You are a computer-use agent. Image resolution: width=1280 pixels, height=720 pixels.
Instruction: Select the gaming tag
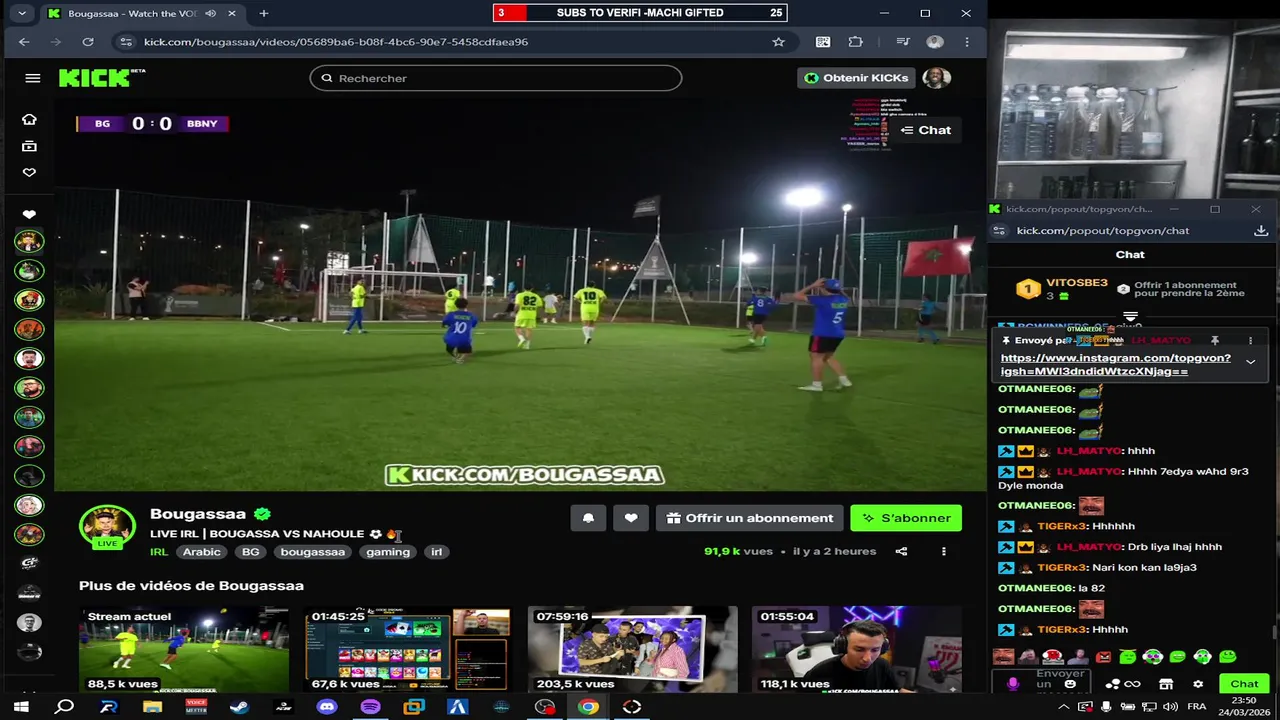click(388, 552)
